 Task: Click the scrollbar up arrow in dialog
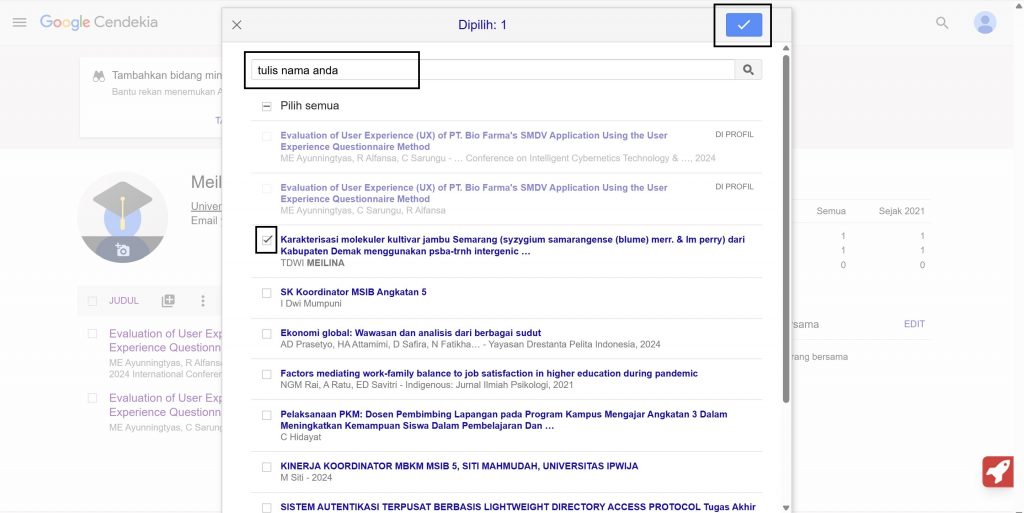tap(786, 48)
